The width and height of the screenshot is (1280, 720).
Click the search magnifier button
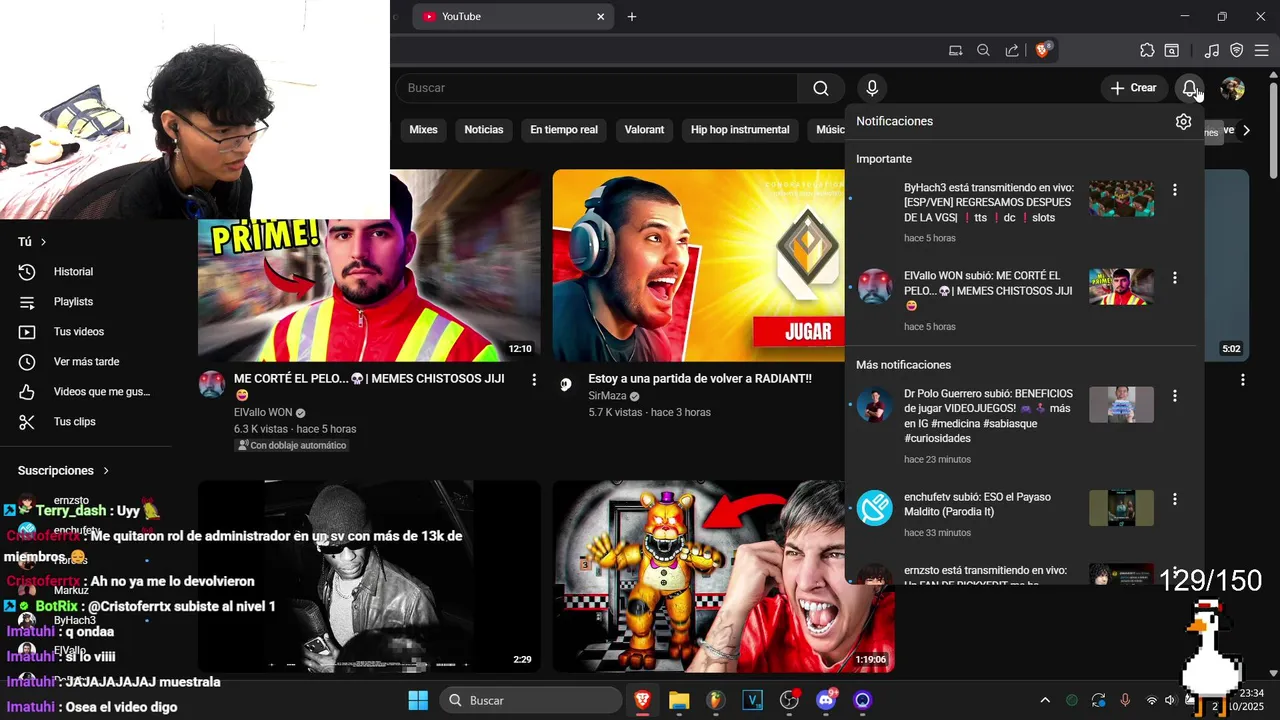(821, 88)
